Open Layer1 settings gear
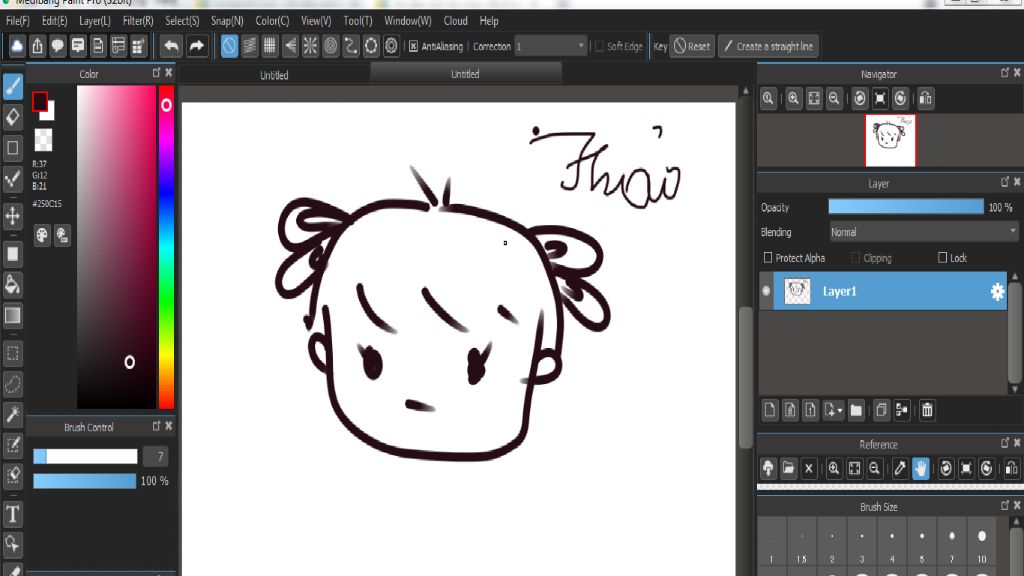 pyautogui.click(x=997, y=291)
